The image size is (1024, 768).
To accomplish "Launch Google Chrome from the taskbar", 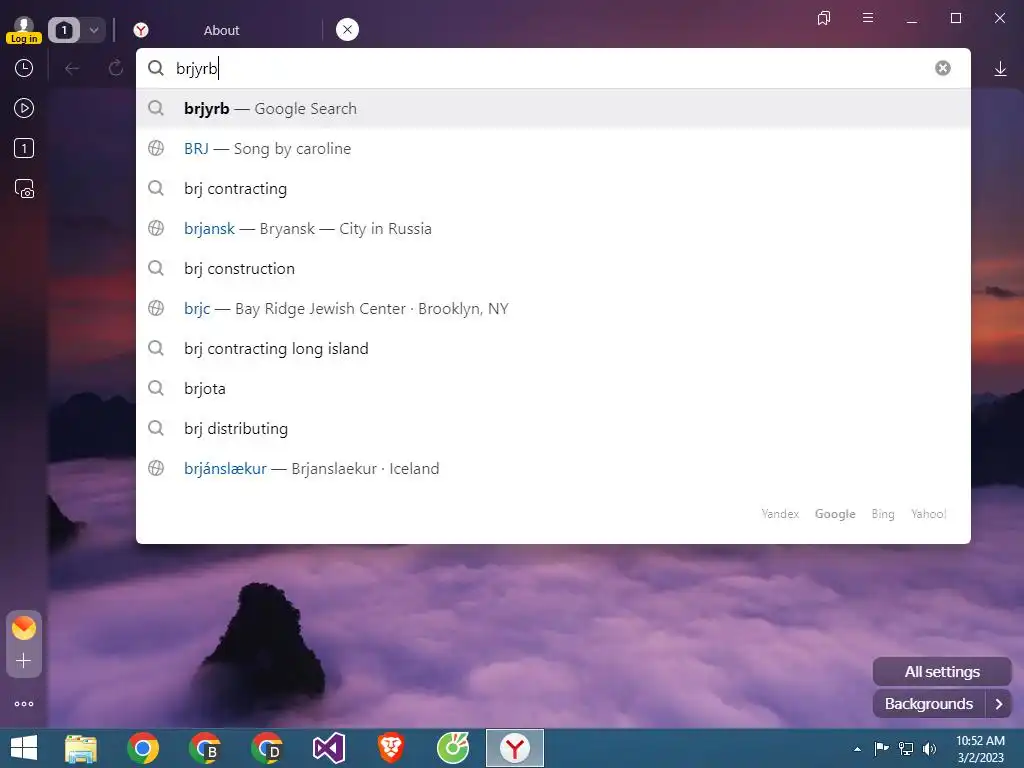I will point(143,748).
